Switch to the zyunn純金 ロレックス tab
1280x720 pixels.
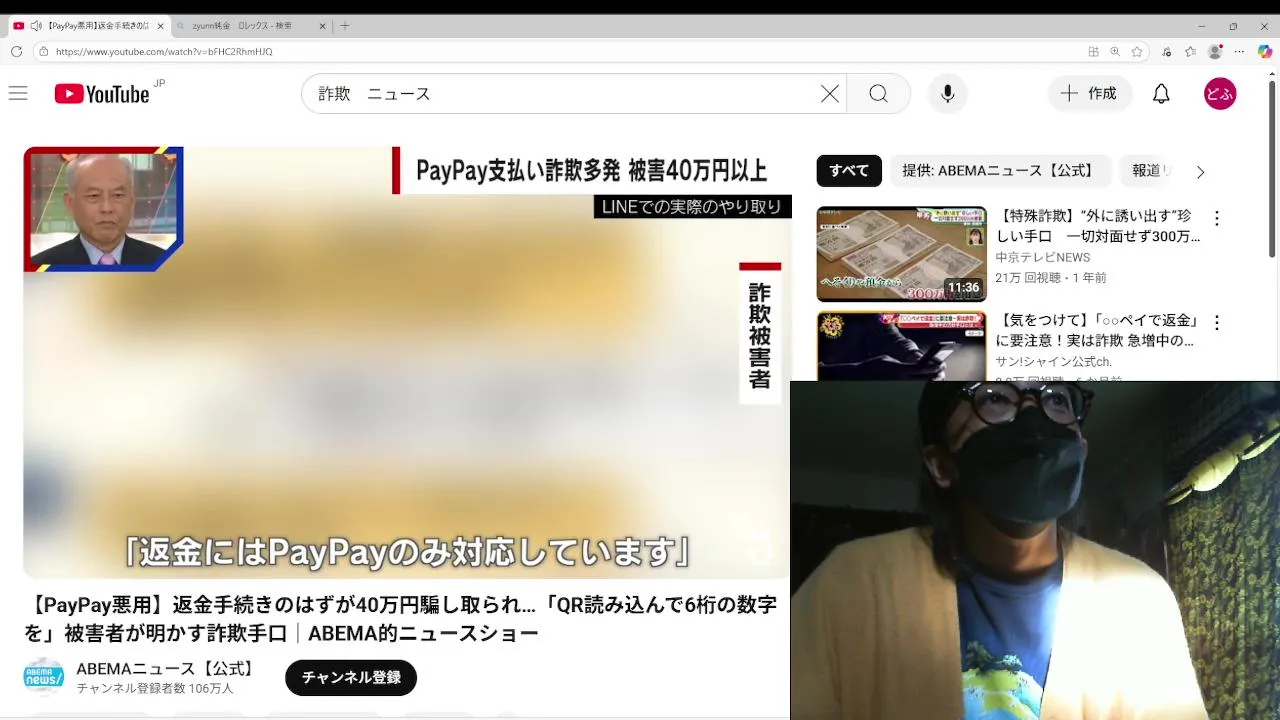pos(252,26)
